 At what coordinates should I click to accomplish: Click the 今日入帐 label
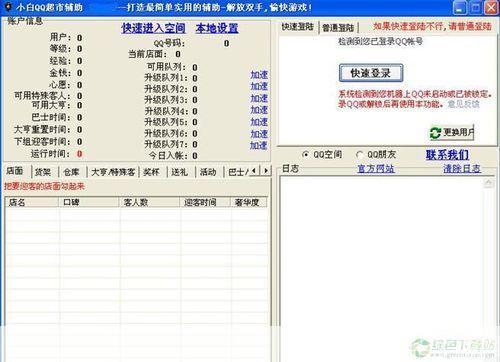[x=169, y=156]
